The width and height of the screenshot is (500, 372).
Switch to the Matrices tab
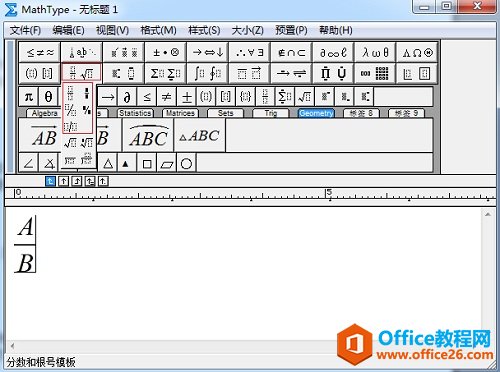tap(180, 113)
